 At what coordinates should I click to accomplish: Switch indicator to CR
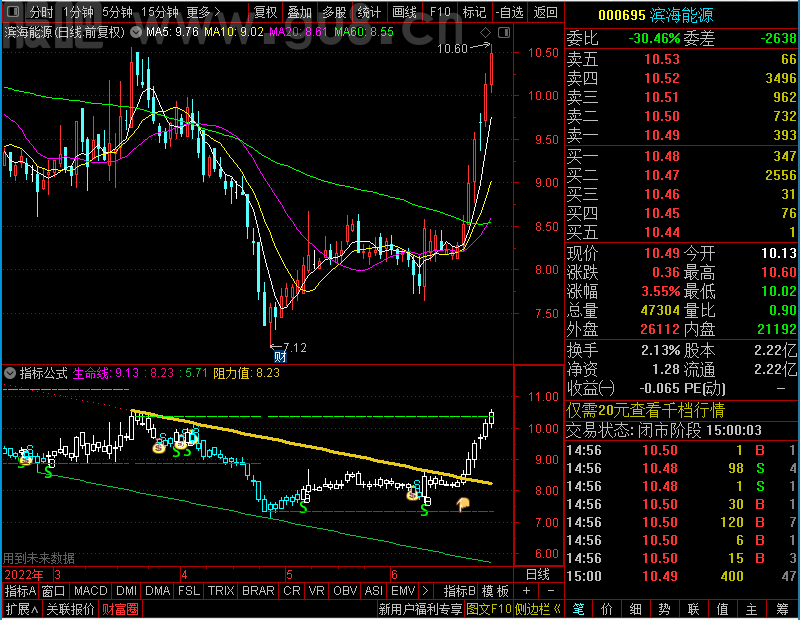[x=291, y=591]
